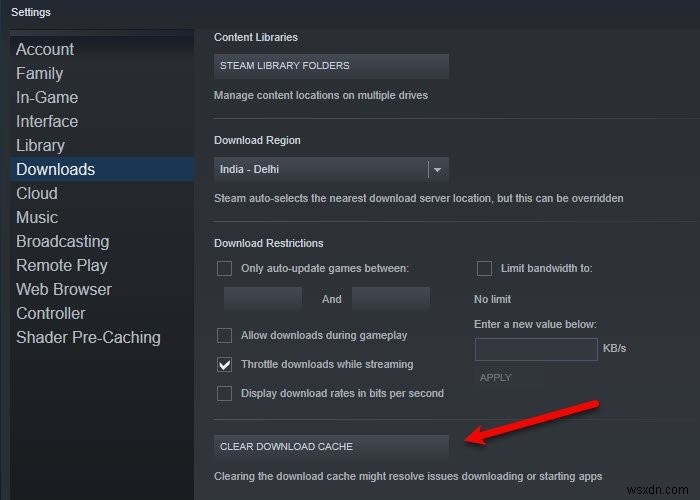Uncheck Throttle downloads while streaming
This screenshot has width=700, height=500.
pos(224,364)
